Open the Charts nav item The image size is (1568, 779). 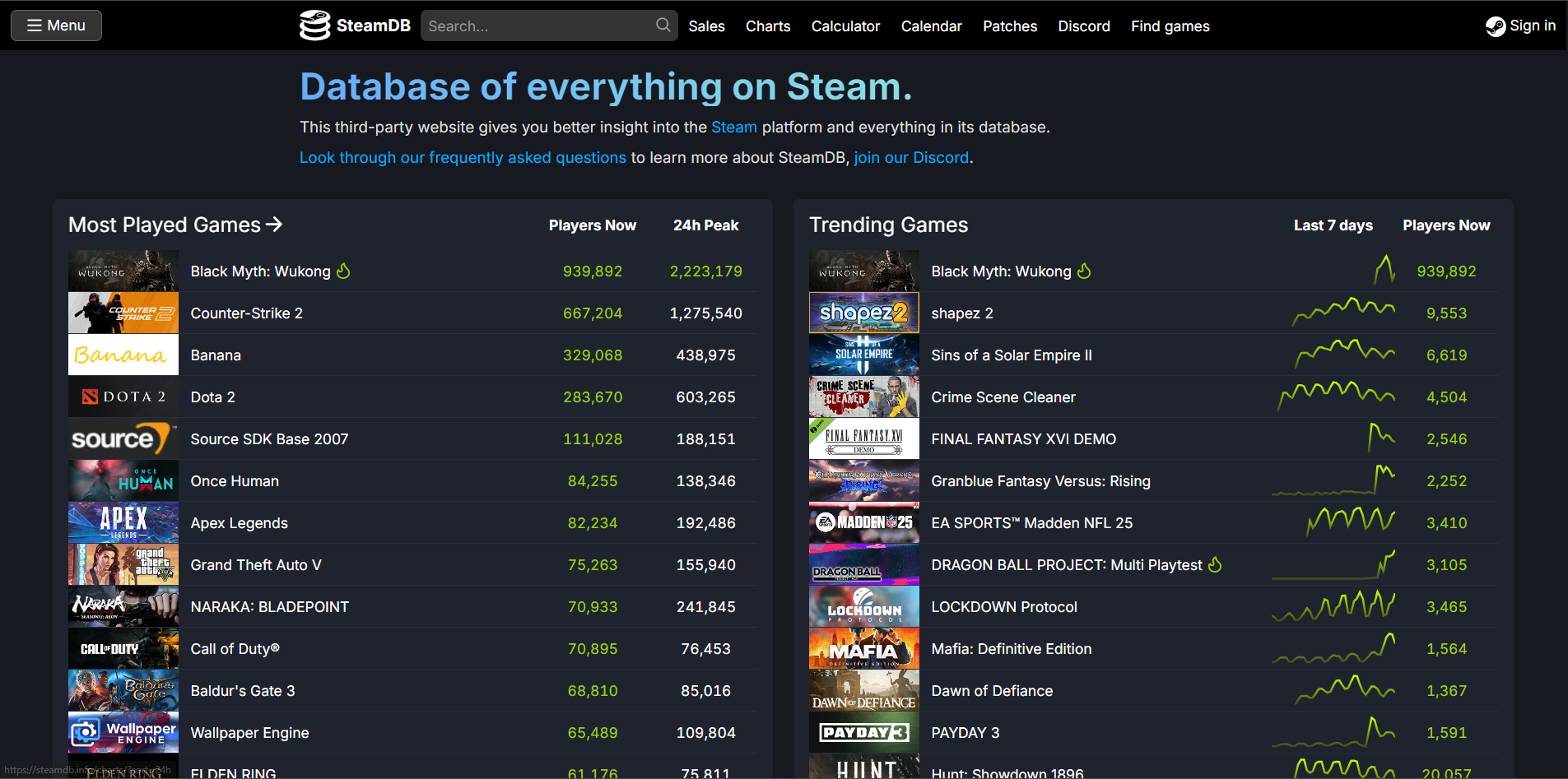[x=768, y=26]
